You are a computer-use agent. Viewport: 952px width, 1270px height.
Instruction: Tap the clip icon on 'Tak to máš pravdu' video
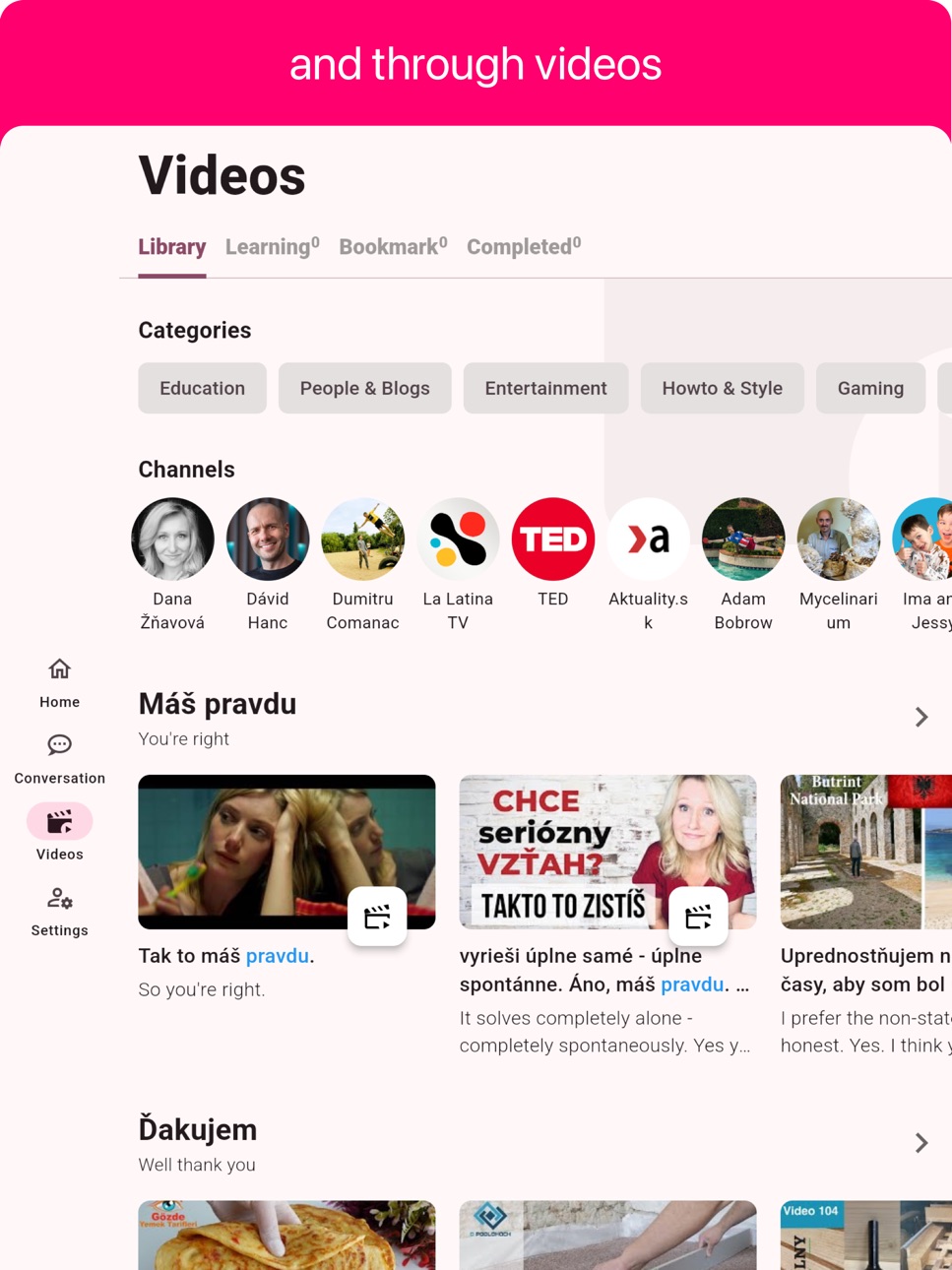(377, 917)
